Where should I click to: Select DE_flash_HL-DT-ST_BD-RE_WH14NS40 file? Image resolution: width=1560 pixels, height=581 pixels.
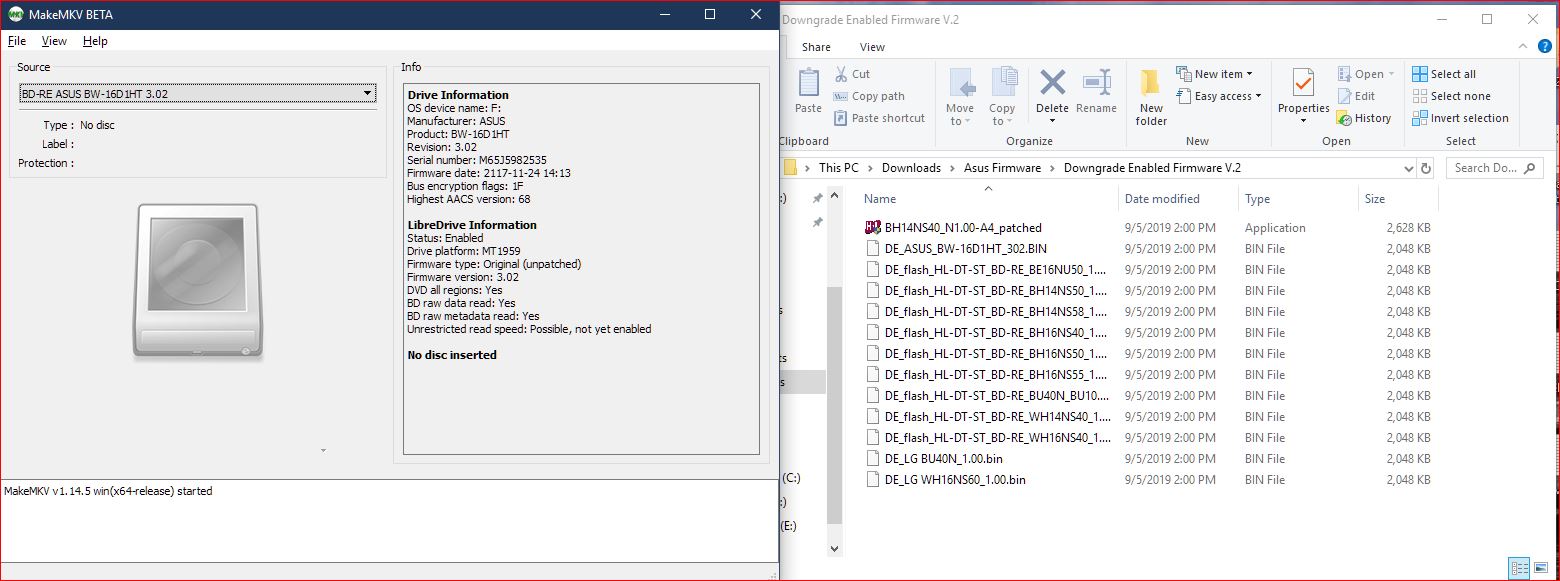pos(986,417)
